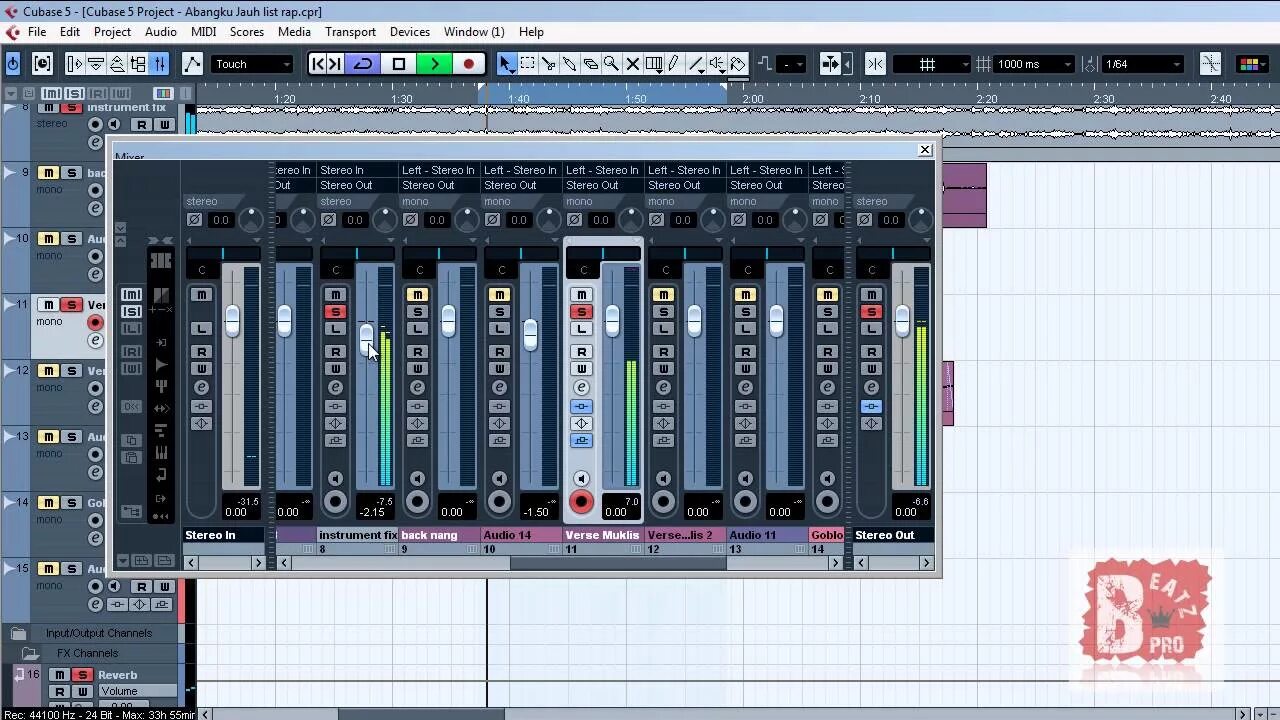Viewport: 1280px width, 720px height.
Task: Open channel settings for instrument fix channel
Action: (x=335, y=387)
